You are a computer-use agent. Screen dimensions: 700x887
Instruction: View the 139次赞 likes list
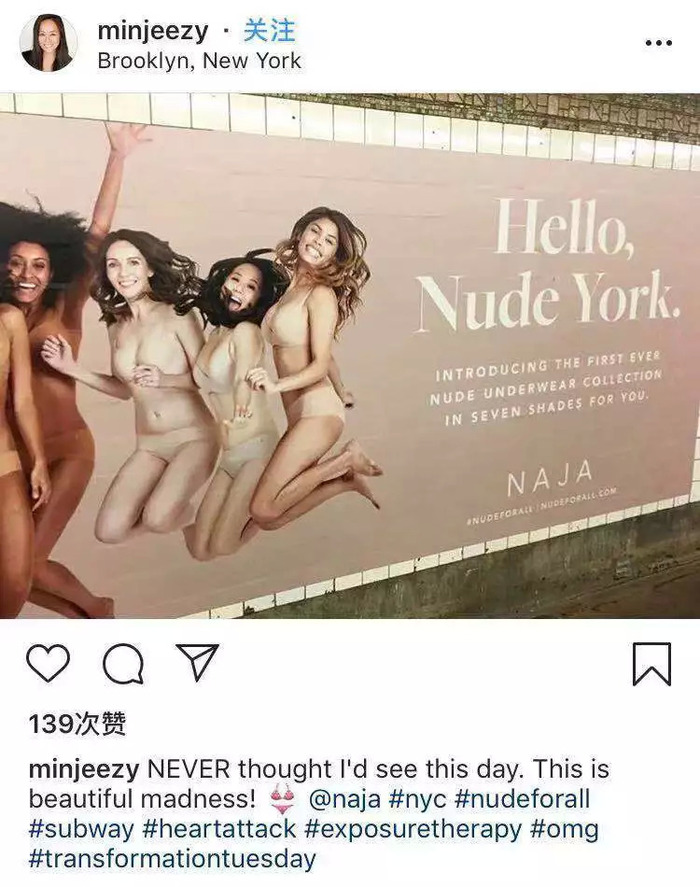77,724
